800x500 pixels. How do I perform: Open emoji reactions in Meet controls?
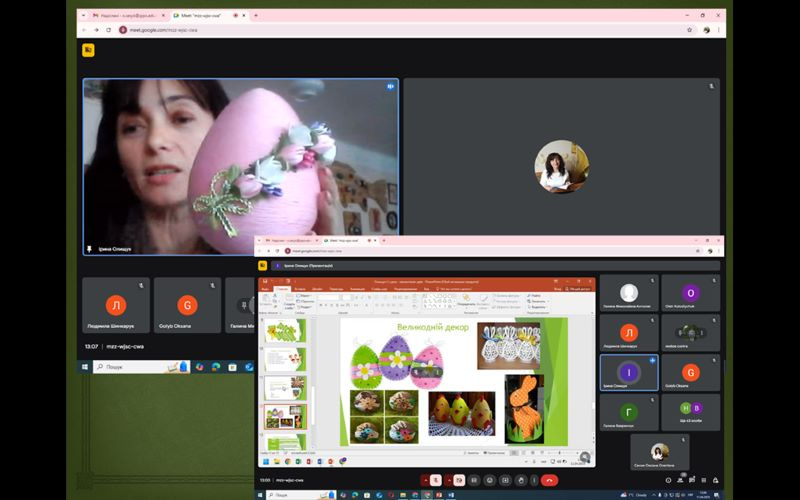490,480
